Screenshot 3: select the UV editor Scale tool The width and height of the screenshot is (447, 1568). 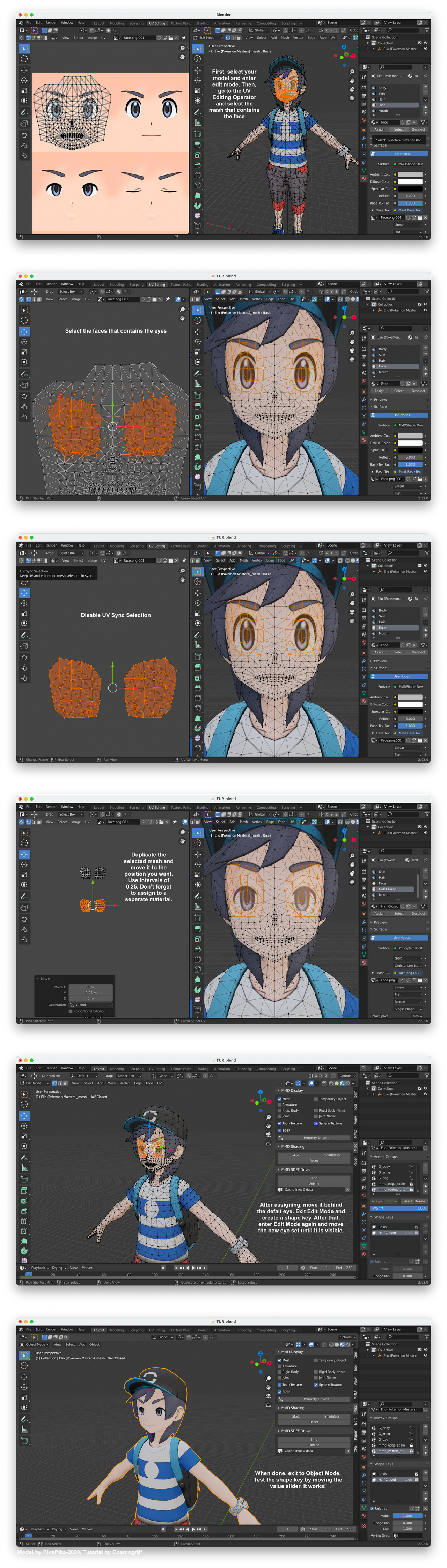click(x=24, y=613)
